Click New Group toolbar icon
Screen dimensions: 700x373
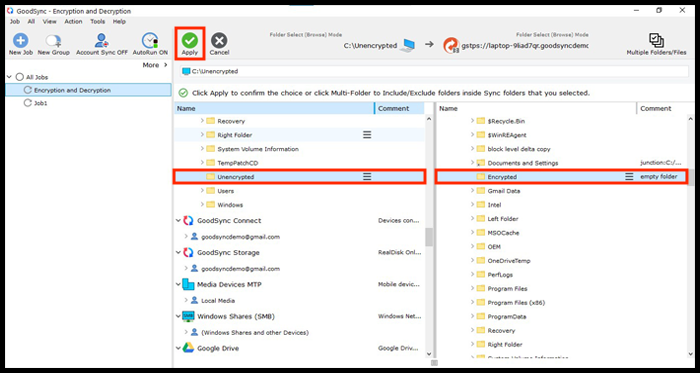coord(53,41)
